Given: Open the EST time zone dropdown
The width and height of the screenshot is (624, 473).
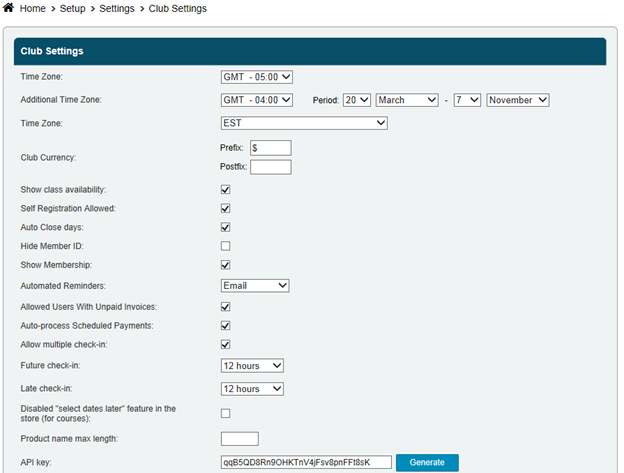Looking at the screenshot, I should click(304, 123).
